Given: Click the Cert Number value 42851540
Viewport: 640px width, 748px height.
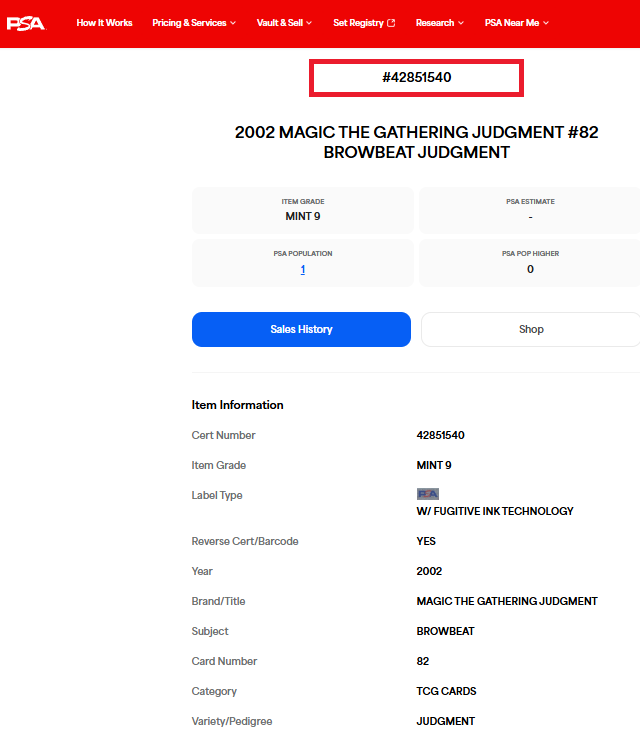Looking at the screenshot, I should pyautogui.click(x=440, y=435).
